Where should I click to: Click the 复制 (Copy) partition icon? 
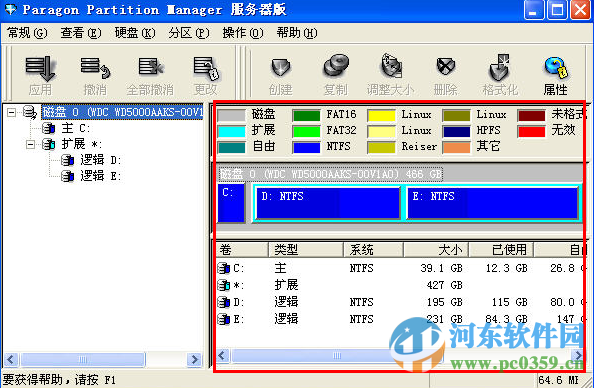click(x=336, y=66)
